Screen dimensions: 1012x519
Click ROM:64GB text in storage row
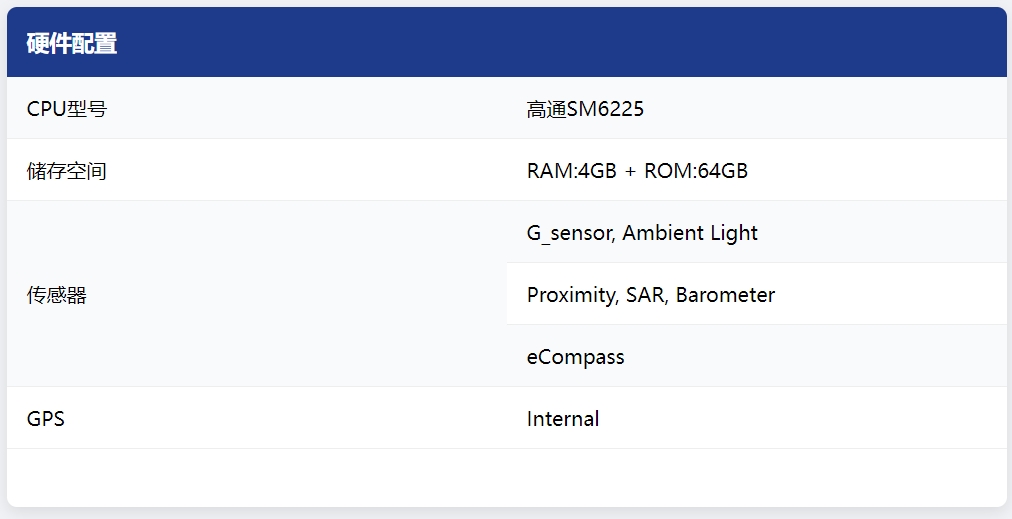click(x=696, y=171)
